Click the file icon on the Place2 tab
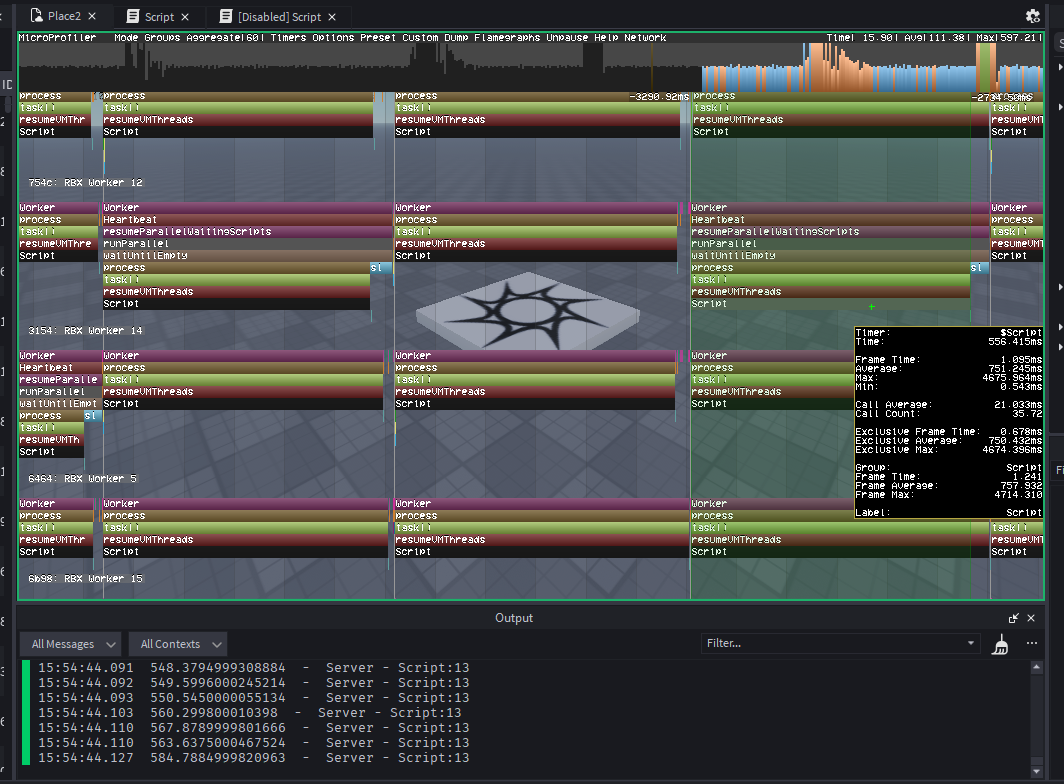This screenshot has height=784, width=1064. point(34,16)
